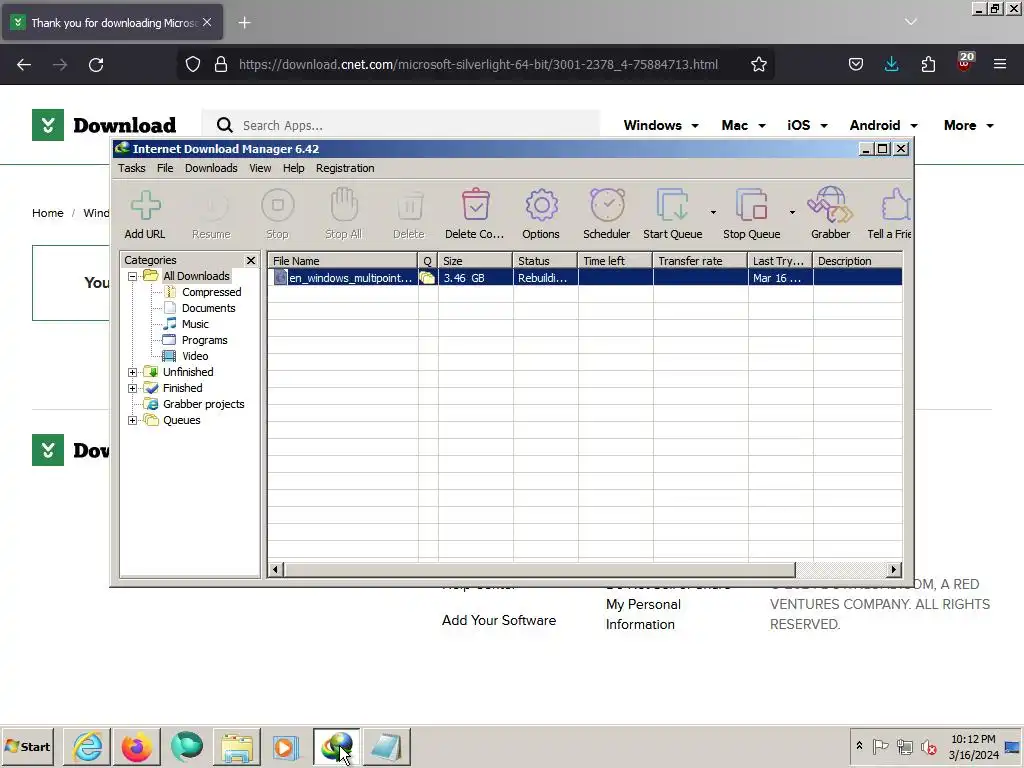Viewport: 1024px width, 768px height.
Task: Click the horizontal scrollbar left arrow
Action: (x=276, y=569)
